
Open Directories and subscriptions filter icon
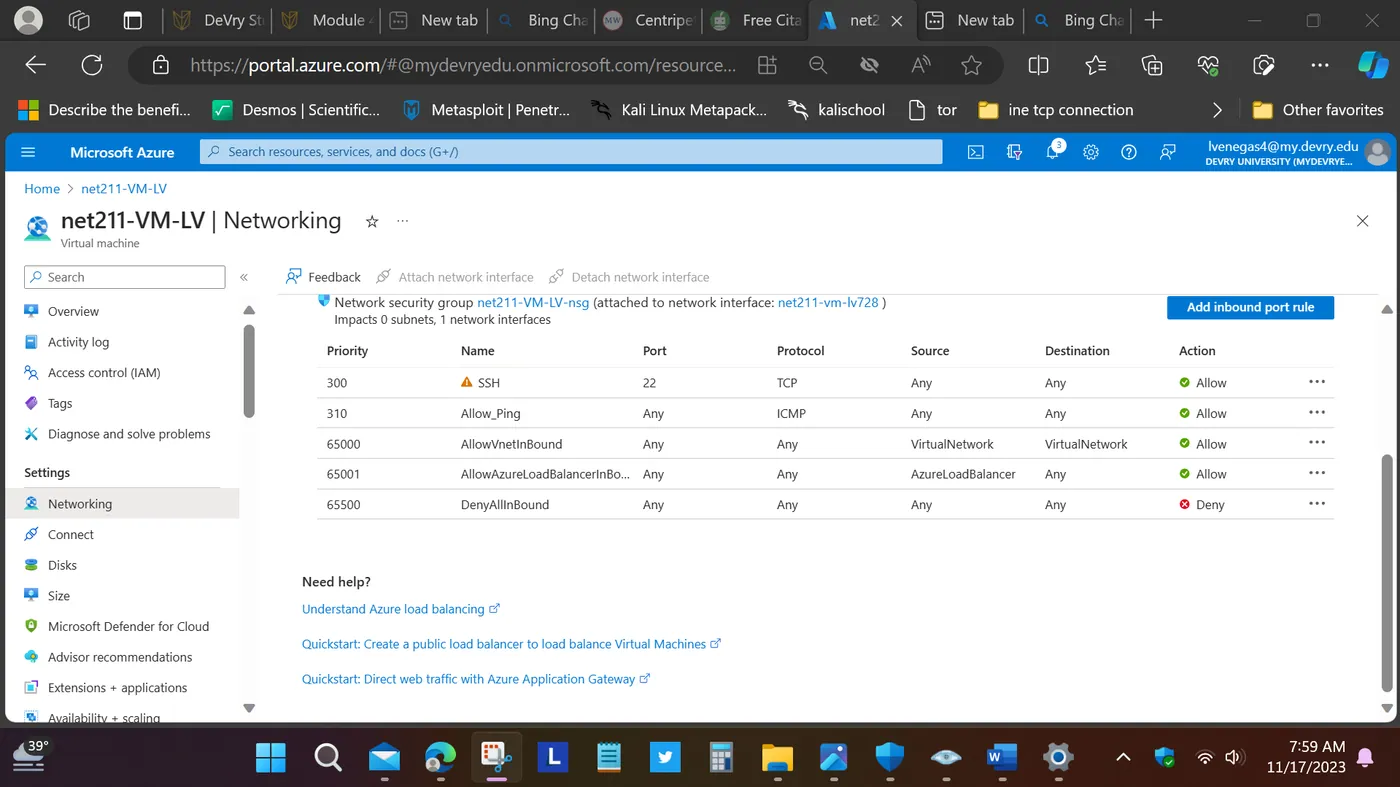pos(1014,152)
